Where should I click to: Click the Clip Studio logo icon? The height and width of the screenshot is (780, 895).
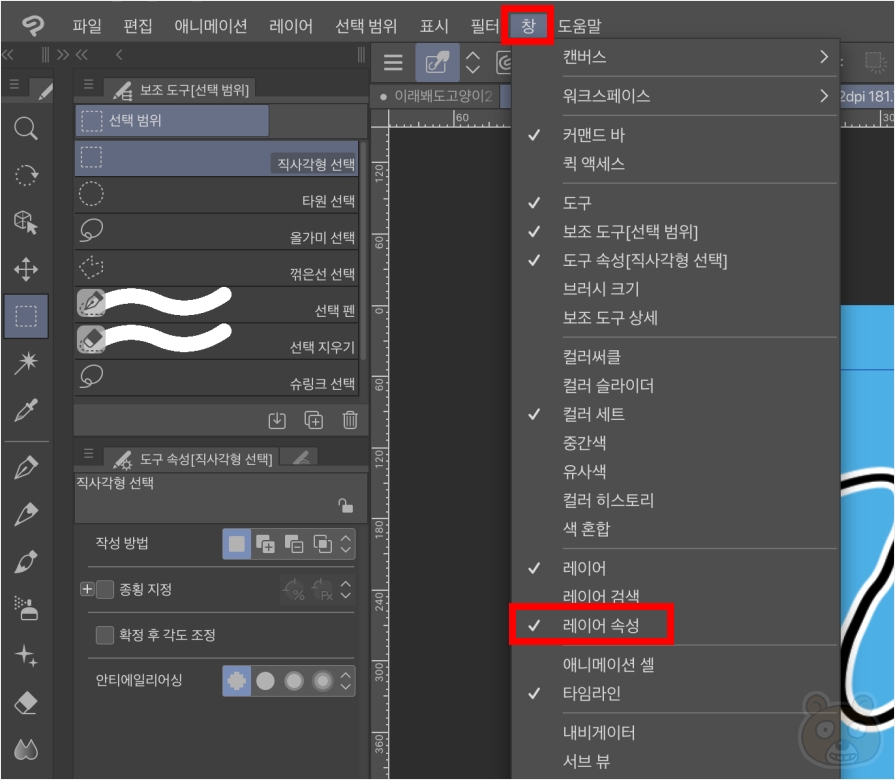(x=33, y=26)
